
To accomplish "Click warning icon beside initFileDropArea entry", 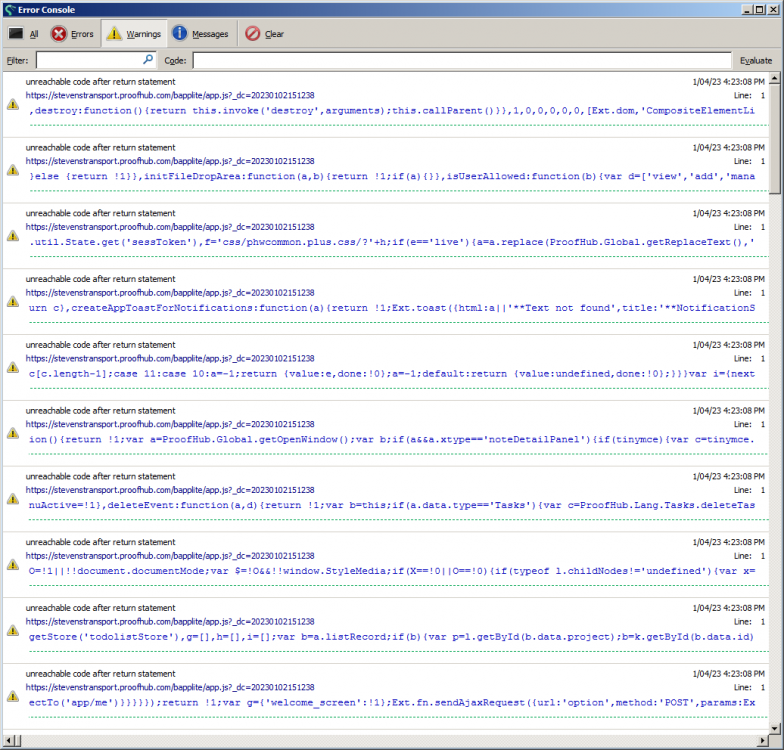I will click(12, 169).
